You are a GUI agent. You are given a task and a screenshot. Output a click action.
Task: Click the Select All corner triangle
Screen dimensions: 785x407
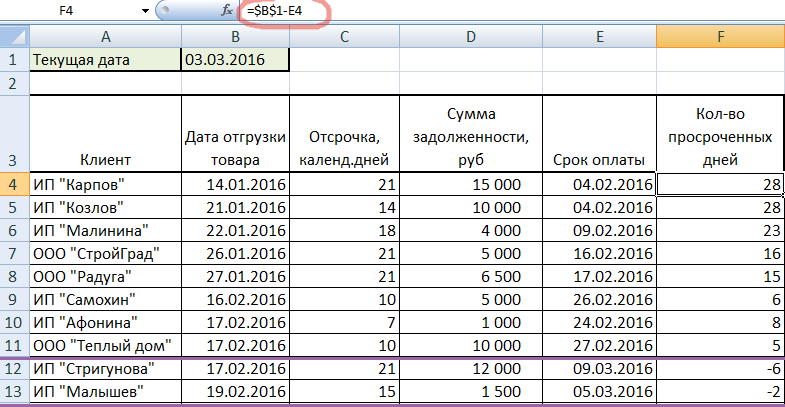(14, 36)
